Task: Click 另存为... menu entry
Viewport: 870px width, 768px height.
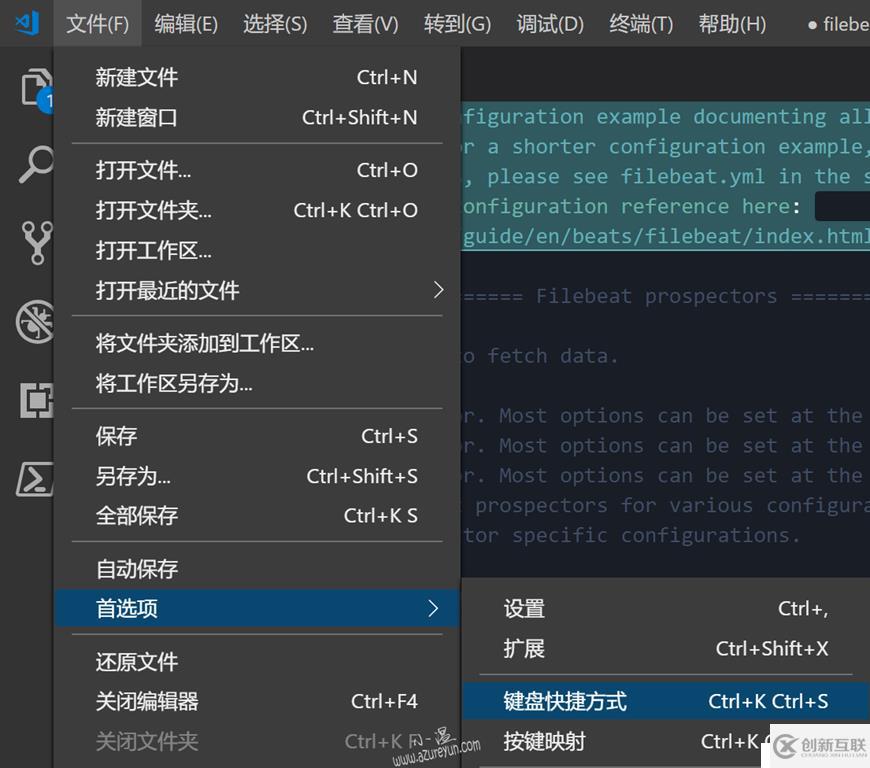Action: pos(257,476)
